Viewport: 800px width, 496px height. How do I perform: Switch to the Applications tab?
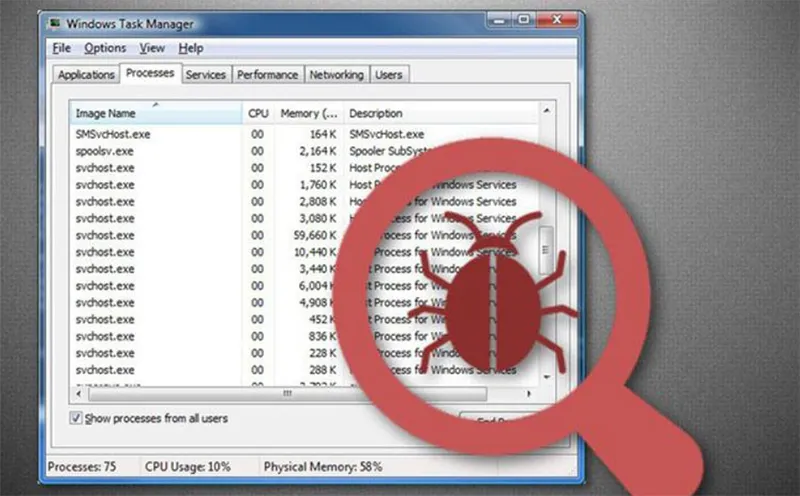tap(86, 75)
